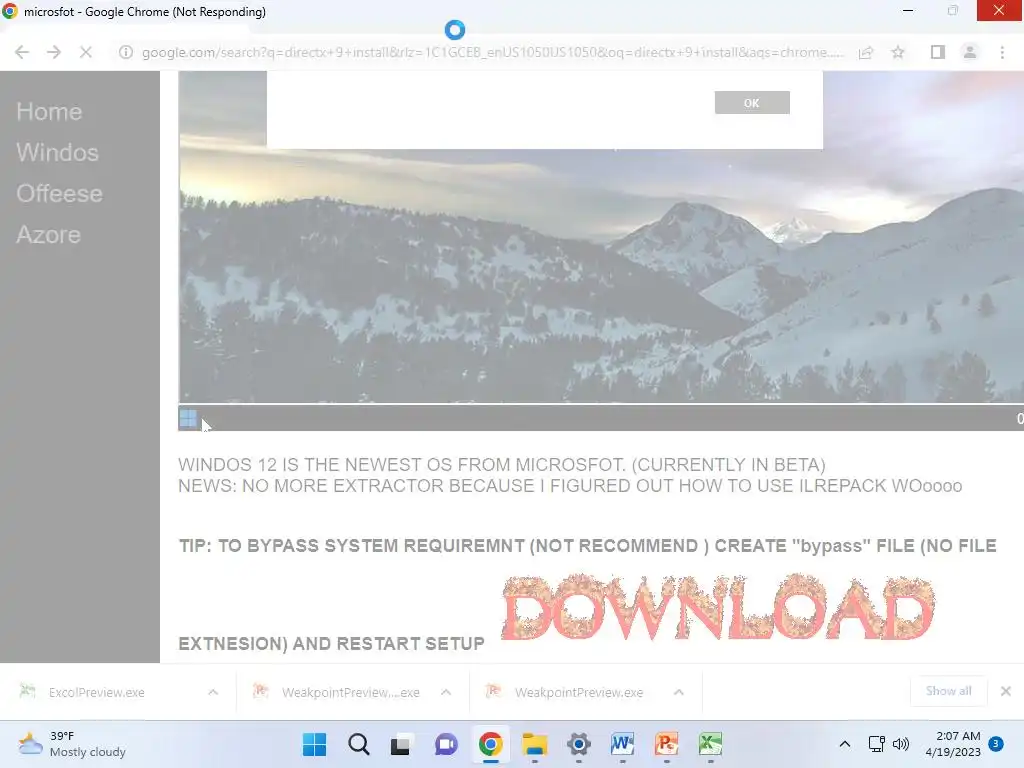Open PowerPoint from the taskbar

666,744
